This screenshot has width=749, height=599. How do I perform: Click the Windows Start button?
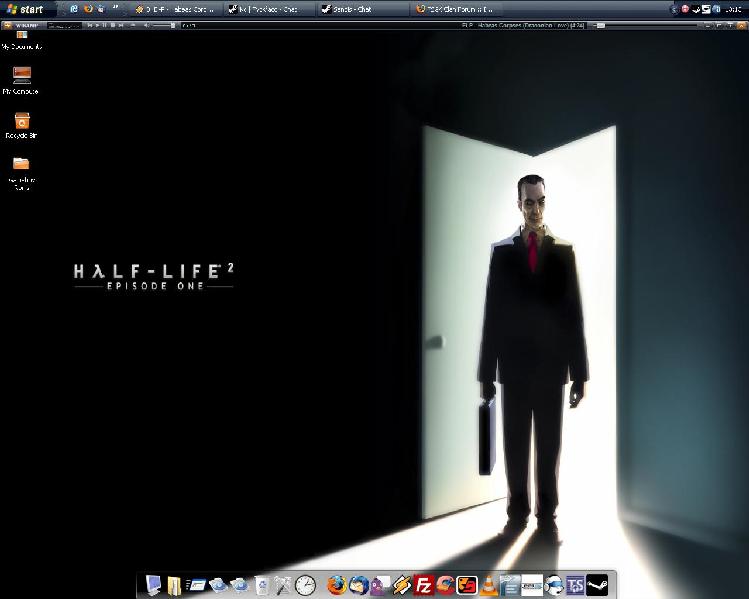(x=26, y=8)
